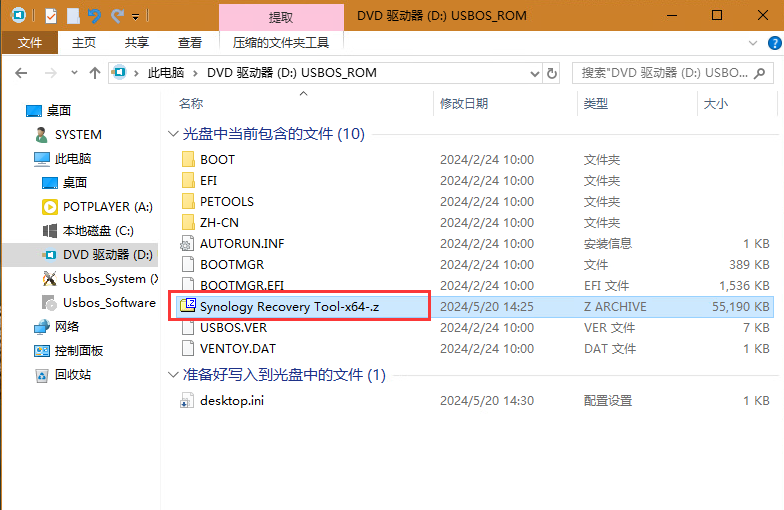Viewport: 784px width, 510px height.
Task: Select DVD 驱动器 (D:) in navigation pane
Action: (98, 254)
